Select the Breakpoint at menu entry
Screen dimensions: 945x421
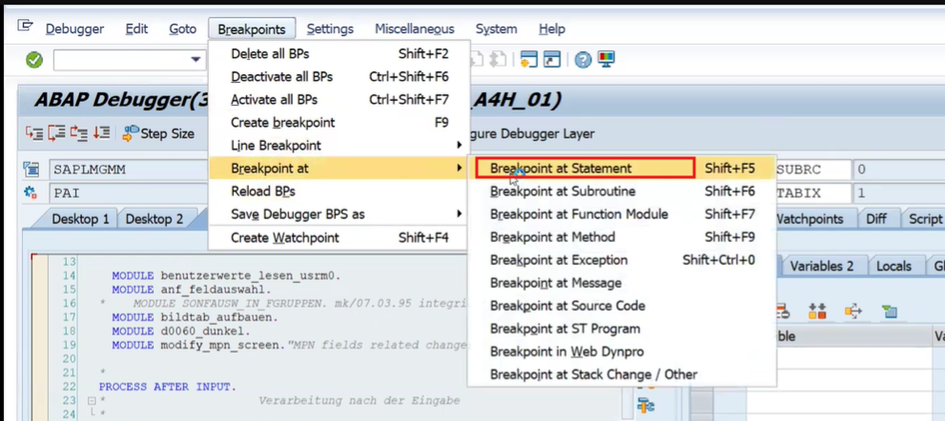click(x=339, y=168)
